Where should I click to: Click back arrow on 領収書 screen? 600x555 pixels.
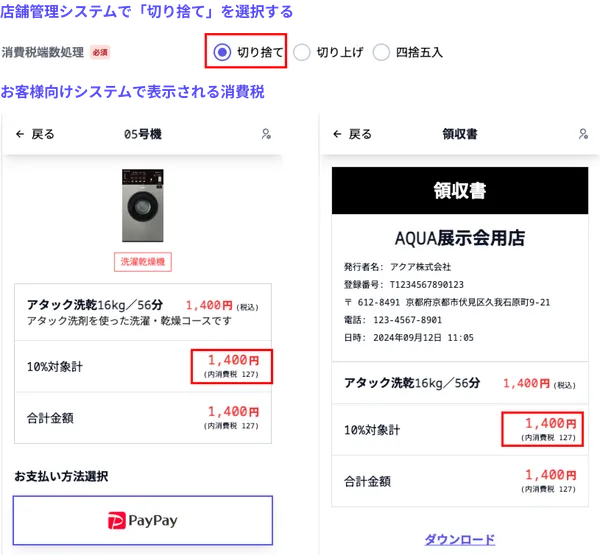point(338,134)
